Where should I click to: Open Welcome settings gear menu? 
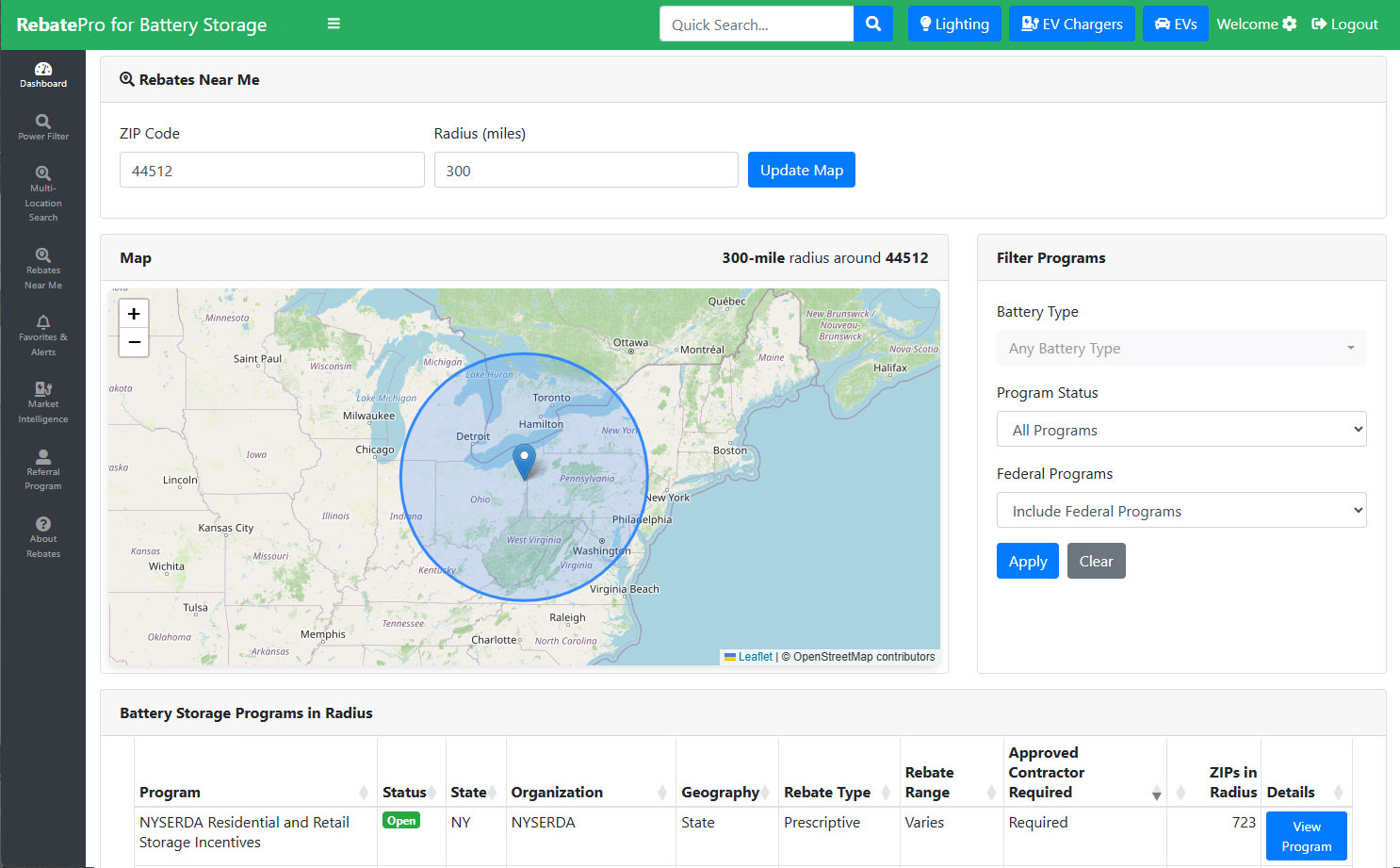(1257, 24)
